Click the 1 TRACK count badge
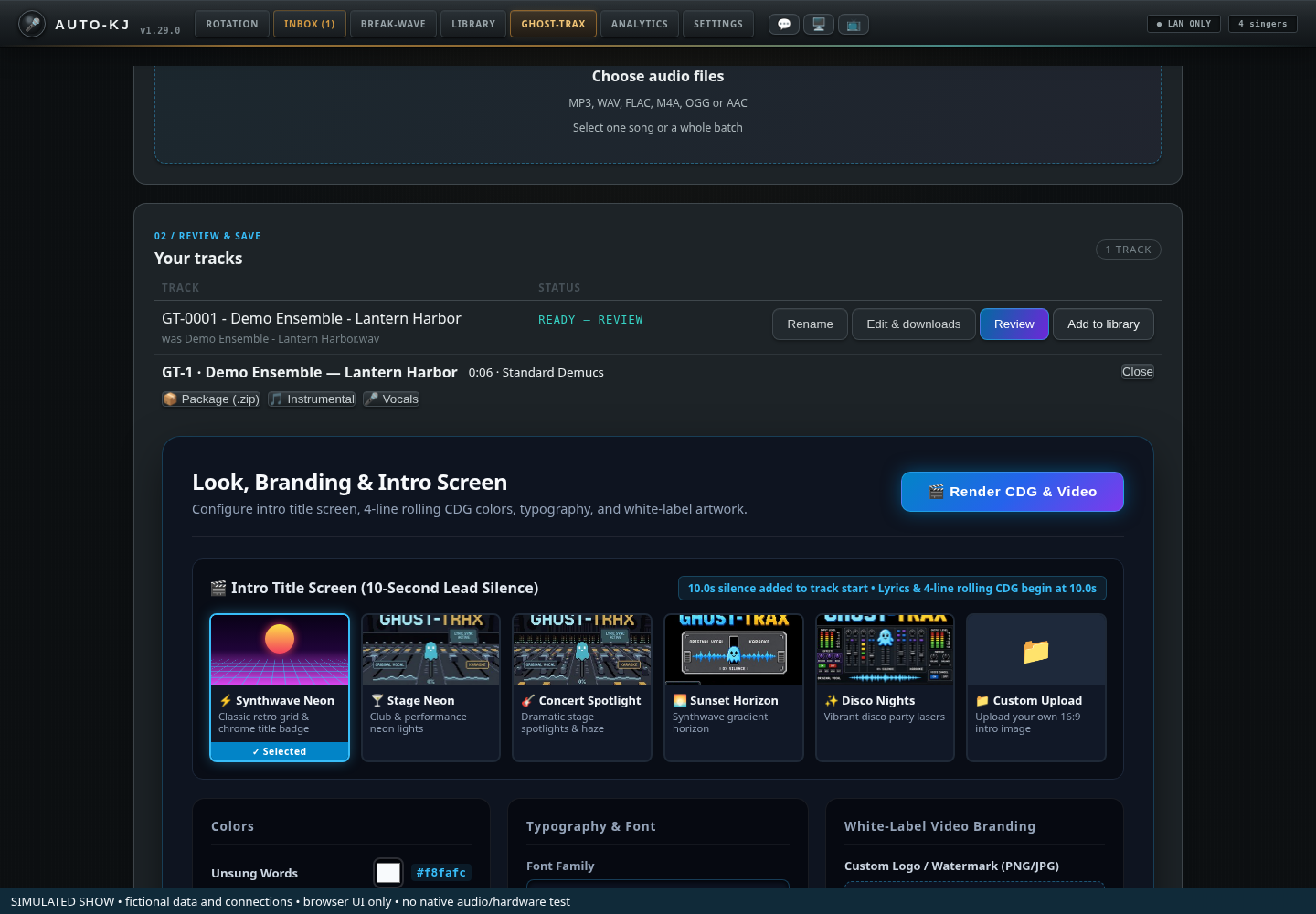 [1129, 250]
